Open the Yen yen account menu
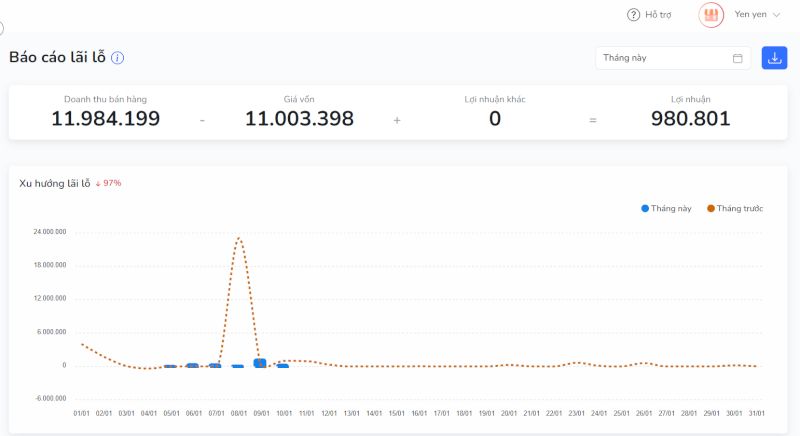The image size is (800, 436). click(x=749, y=15)
